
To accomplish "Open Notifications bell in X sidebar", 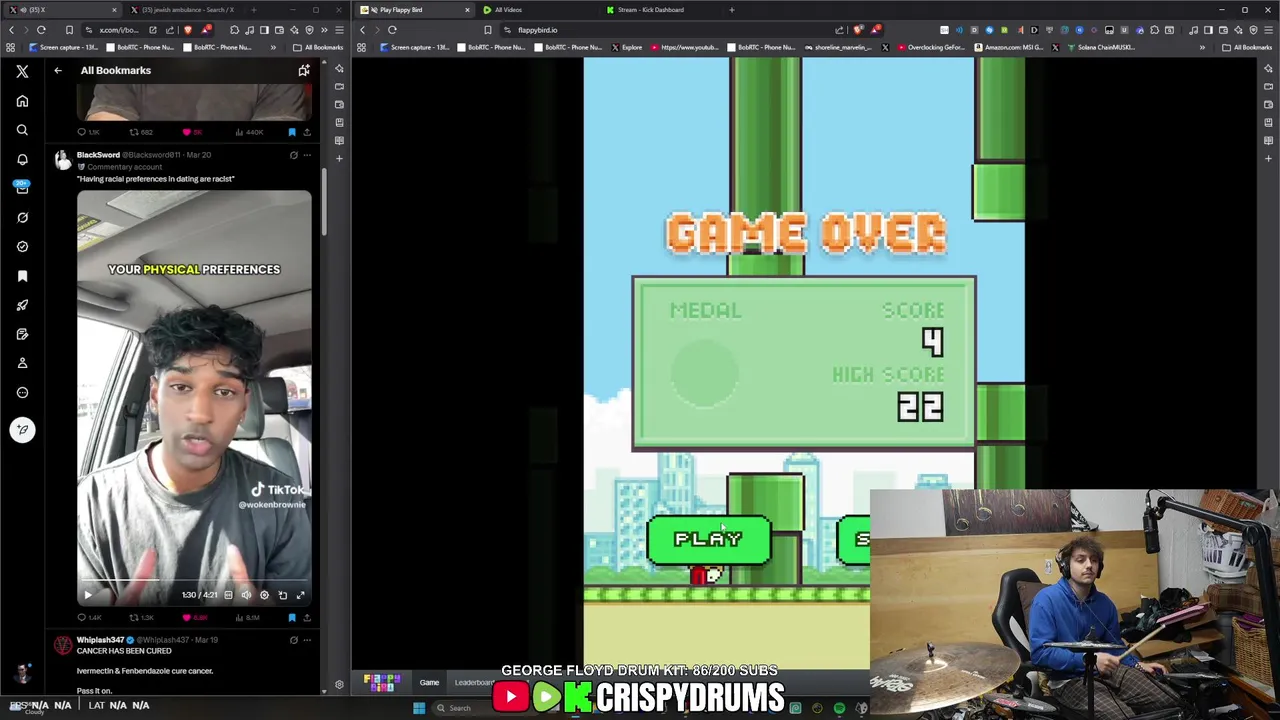I will click(x=22, y=159).
